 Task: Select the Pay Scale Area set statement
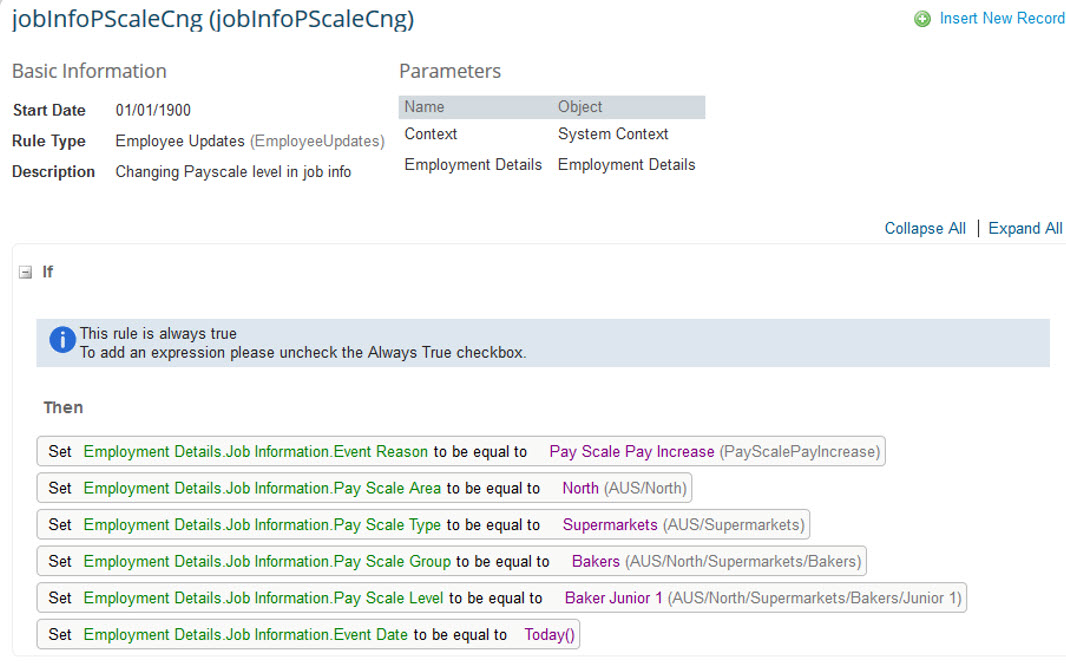[x=364, y=488]
